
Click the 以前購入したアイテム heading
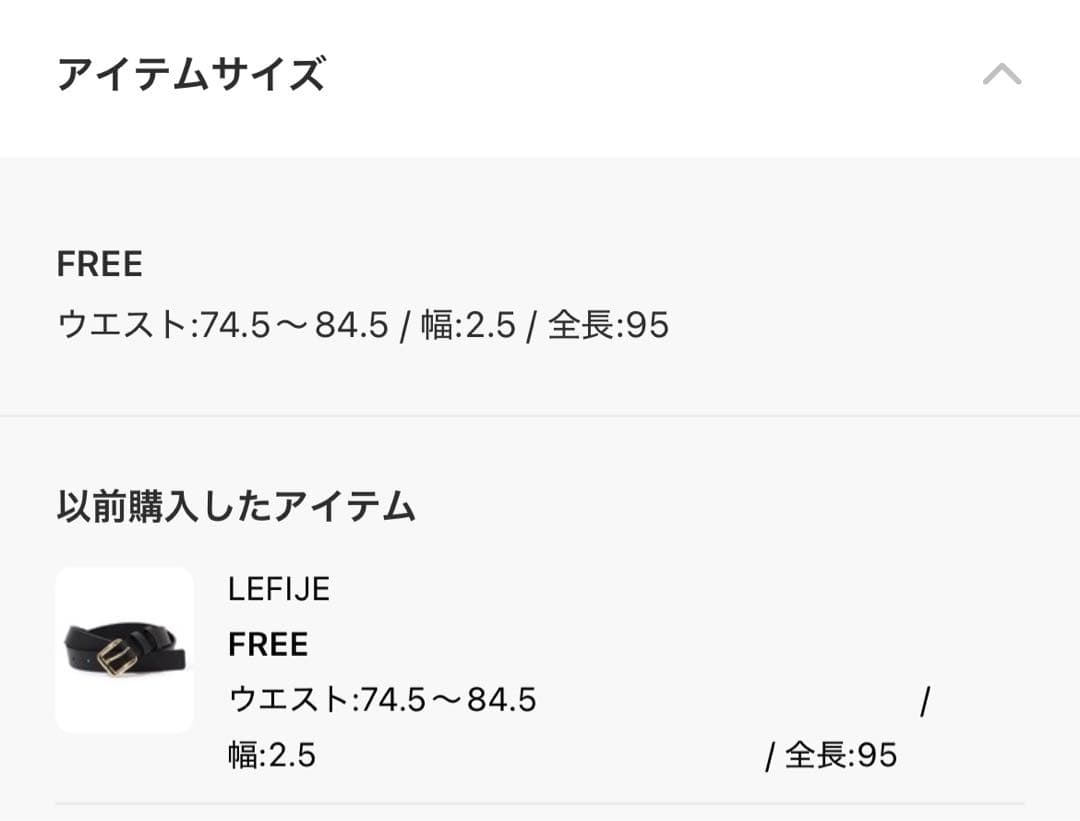point(235,505)
